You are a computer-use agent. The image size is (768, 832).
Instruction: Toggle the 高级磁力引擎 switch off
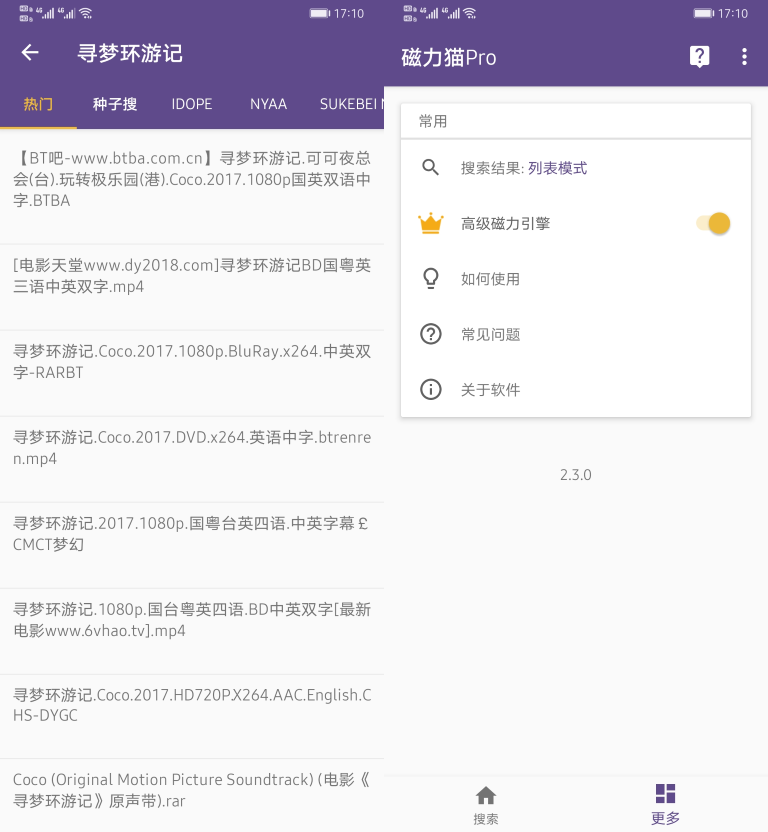click(714, 223)
